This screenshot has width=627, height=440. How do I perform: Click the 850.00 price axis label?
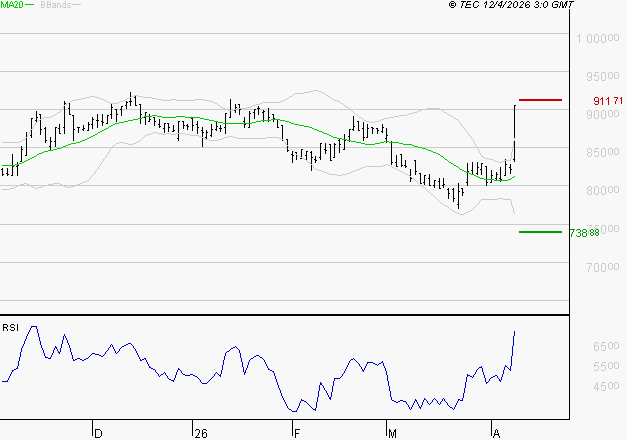603,152
